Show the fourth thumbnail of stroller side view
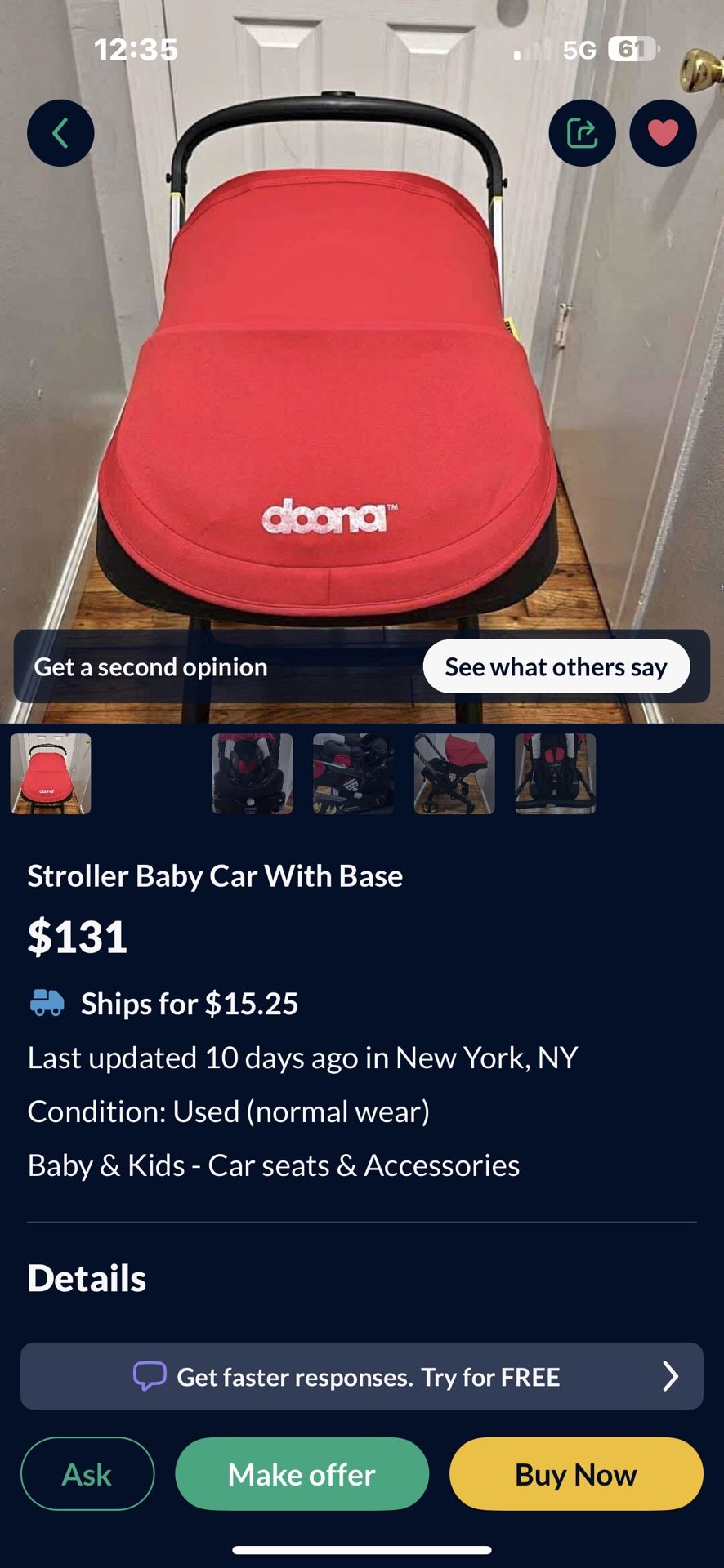This screenshot has width=724, height=1568. pyautogui.click(x=454, y=773)
